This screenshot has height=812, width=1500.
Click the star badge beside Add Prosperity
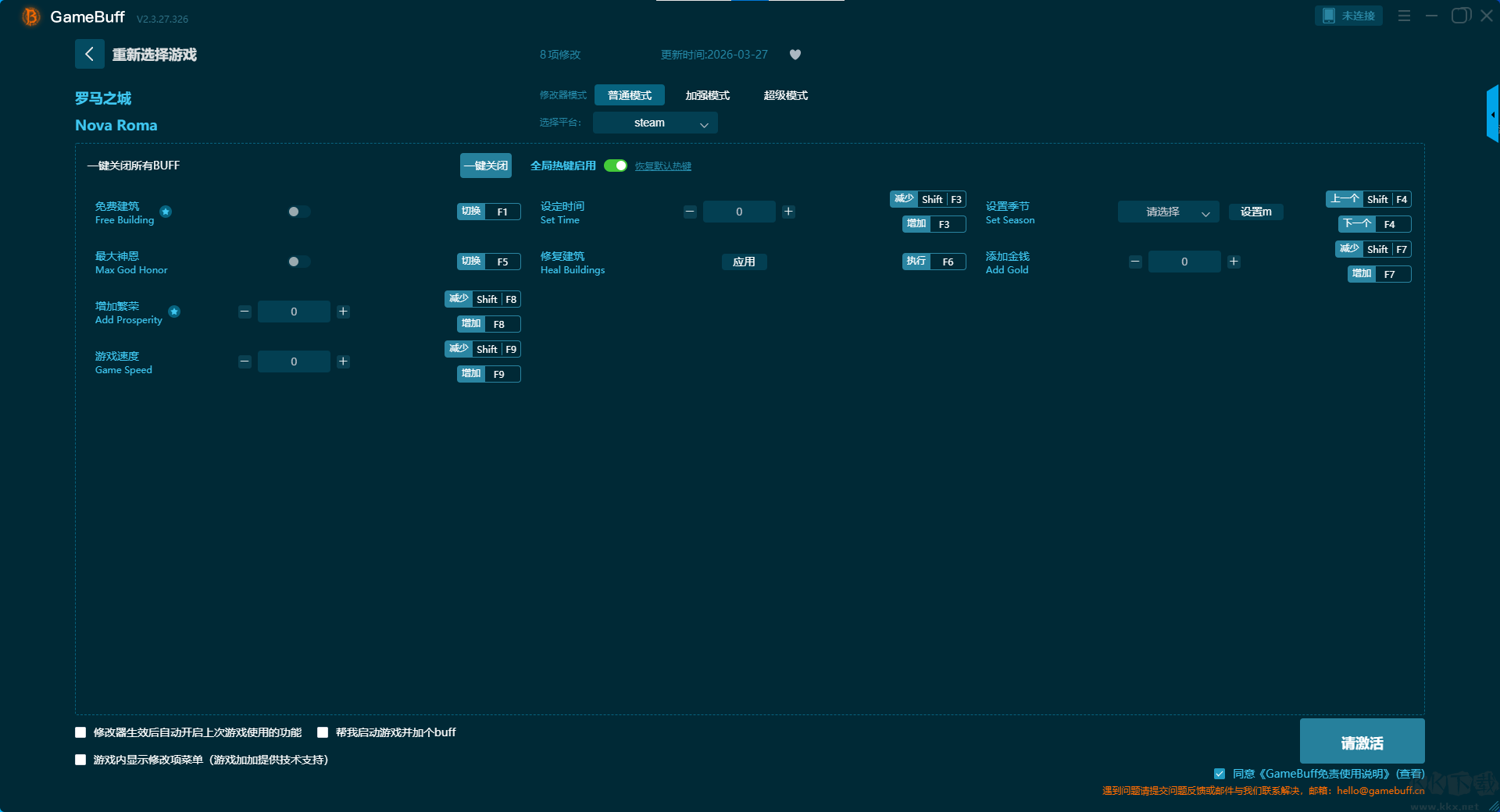[x=174, y=312]
